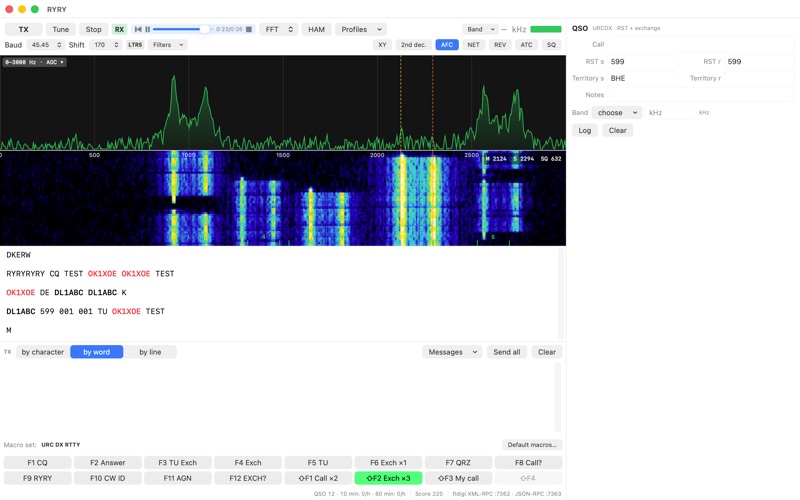The height and width of the screenshot is (500, 800).
Task: Trigger the F7 QRZ macro
Action: 458,463
